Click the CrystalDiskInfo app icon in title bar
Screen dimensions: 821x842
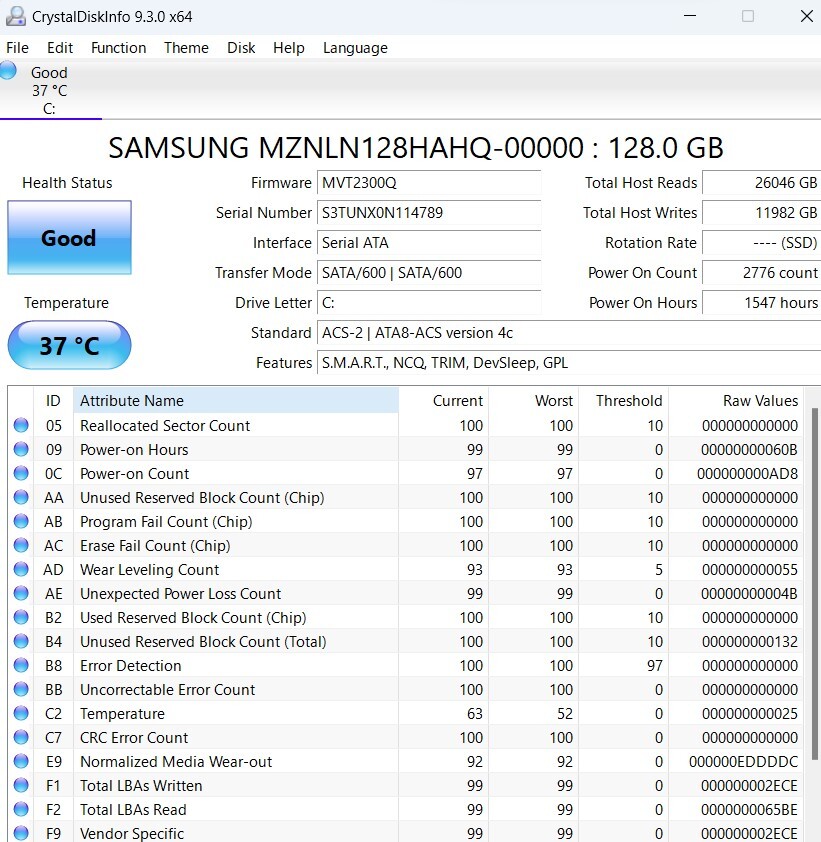click(14, 17)
